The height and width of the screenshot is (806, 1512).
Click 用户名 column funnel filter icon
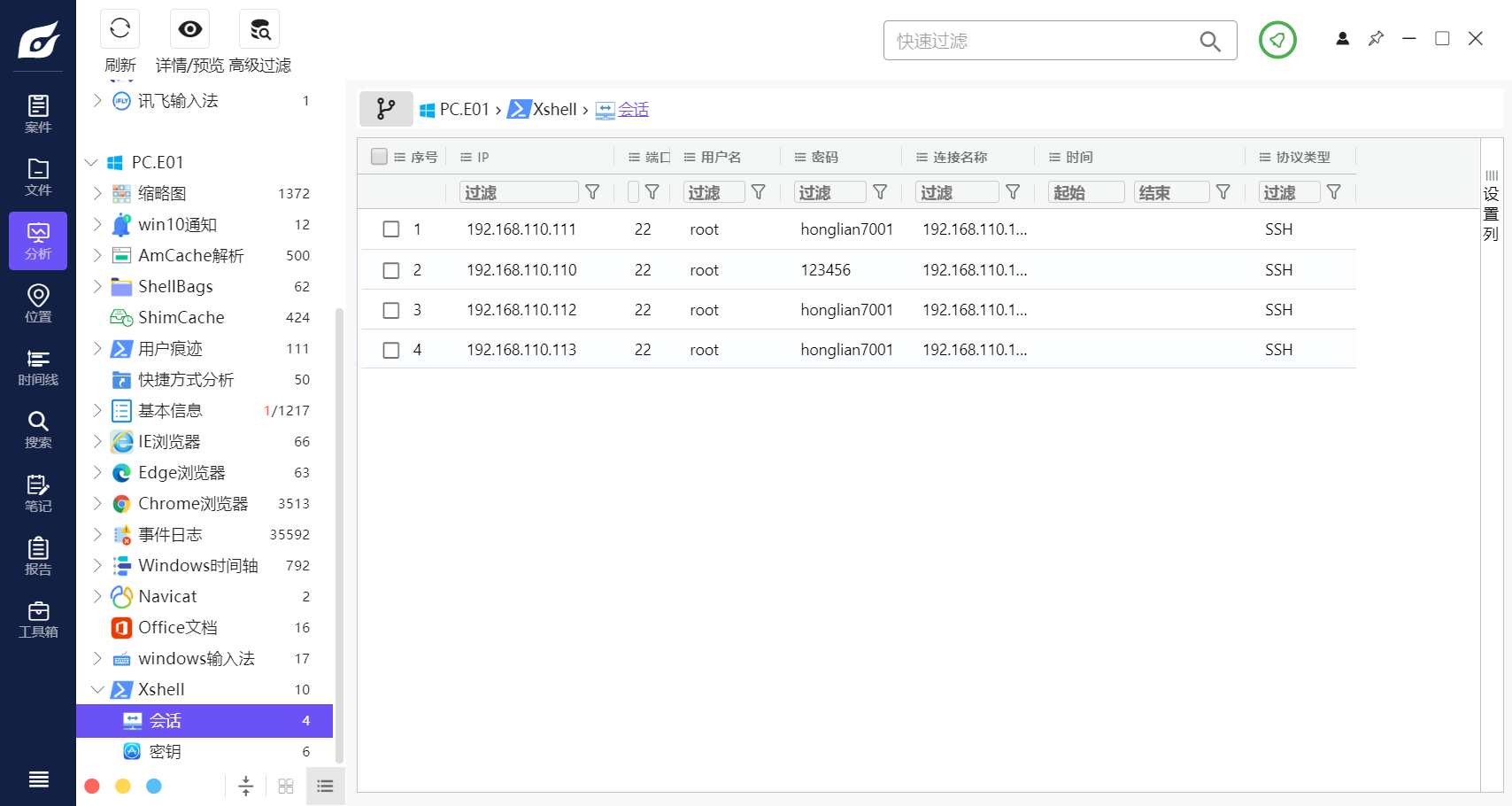click(759, 192)
